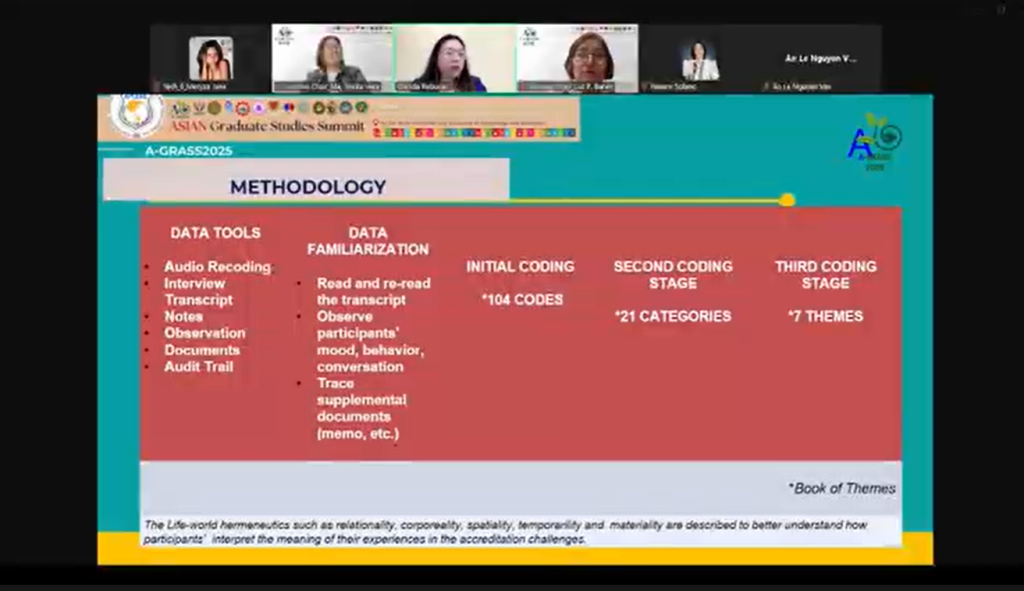Click the INITIAL CODING heading
The height and width of the screenshot is (591, 1024).
click(520, 267)
